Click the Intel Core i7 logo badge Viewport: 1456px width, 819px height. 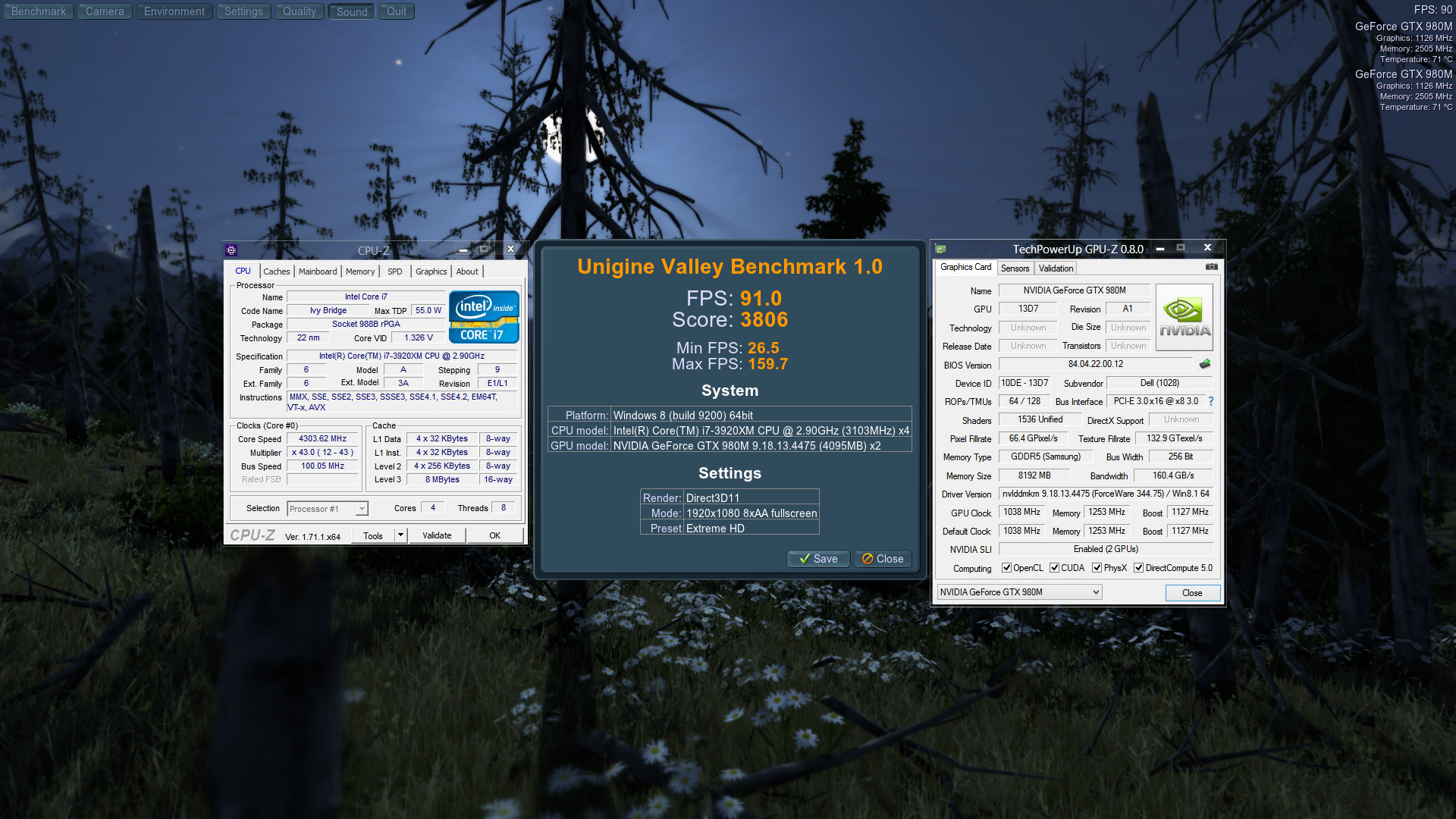pos(484,318)
